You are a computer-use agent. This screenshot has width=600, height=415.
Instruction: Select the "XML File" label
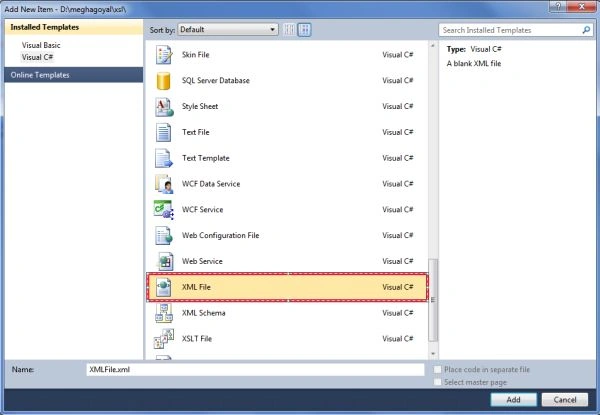click(x=196, y=287)
